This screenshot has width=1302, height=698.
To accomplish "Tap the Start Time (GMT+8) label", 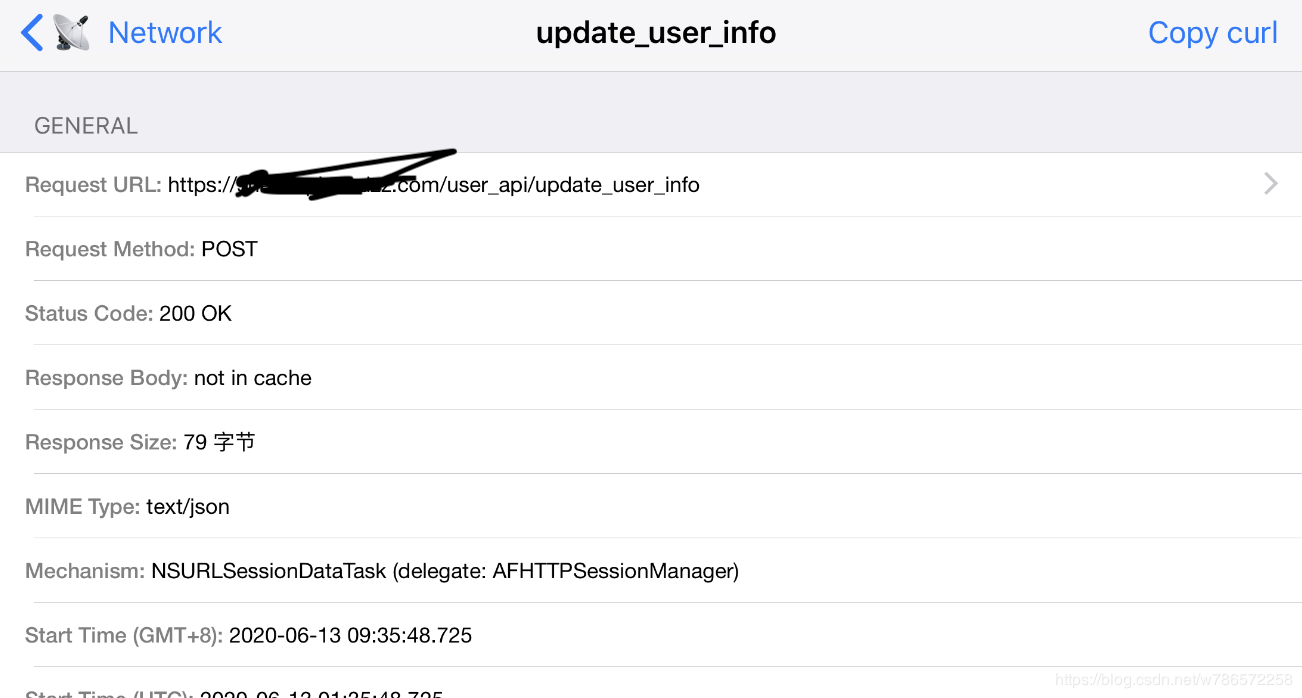I will pyautogui.click(x=124, y=635).
